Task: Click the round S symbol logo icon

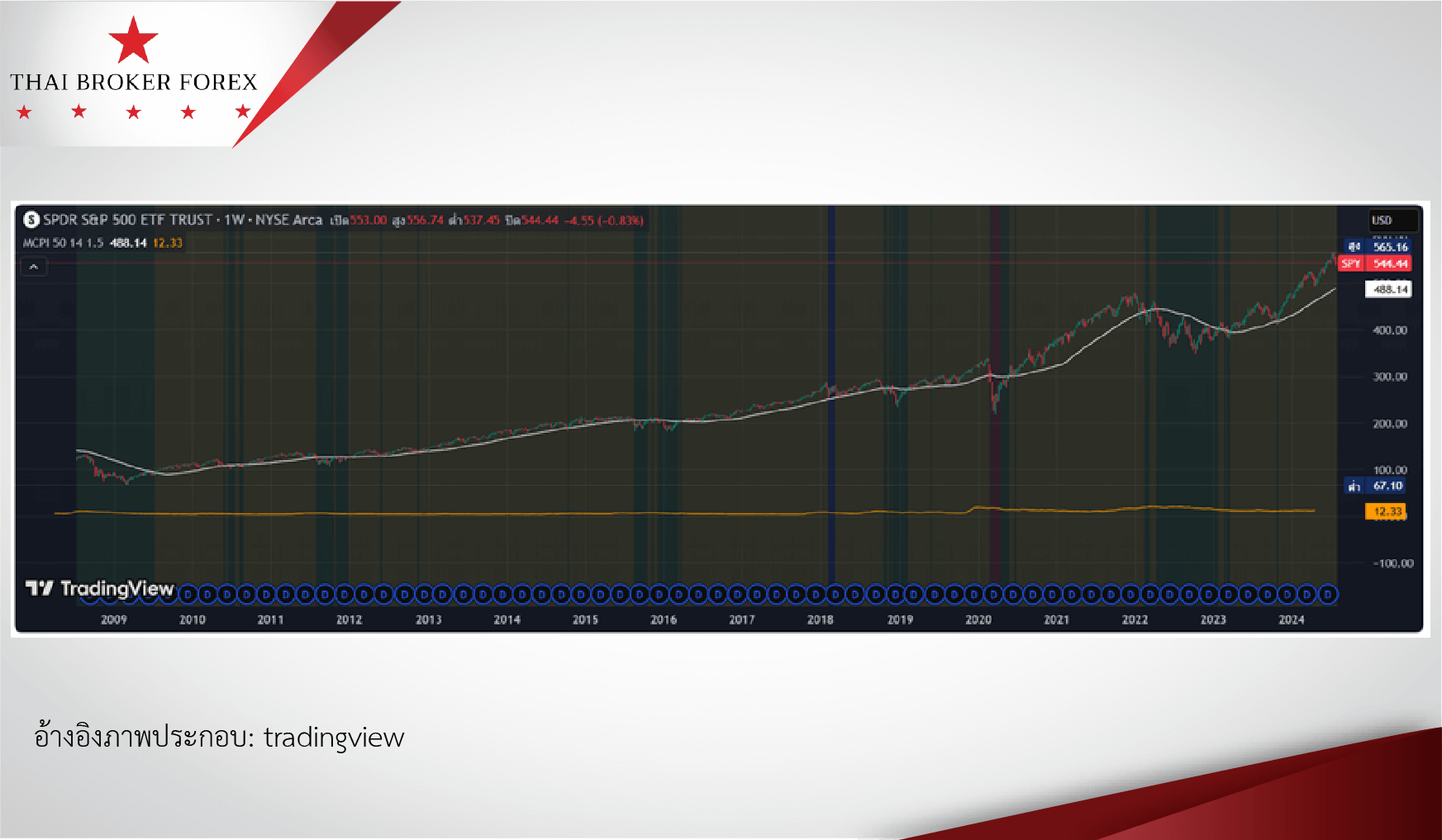Action: coord(31,220)
